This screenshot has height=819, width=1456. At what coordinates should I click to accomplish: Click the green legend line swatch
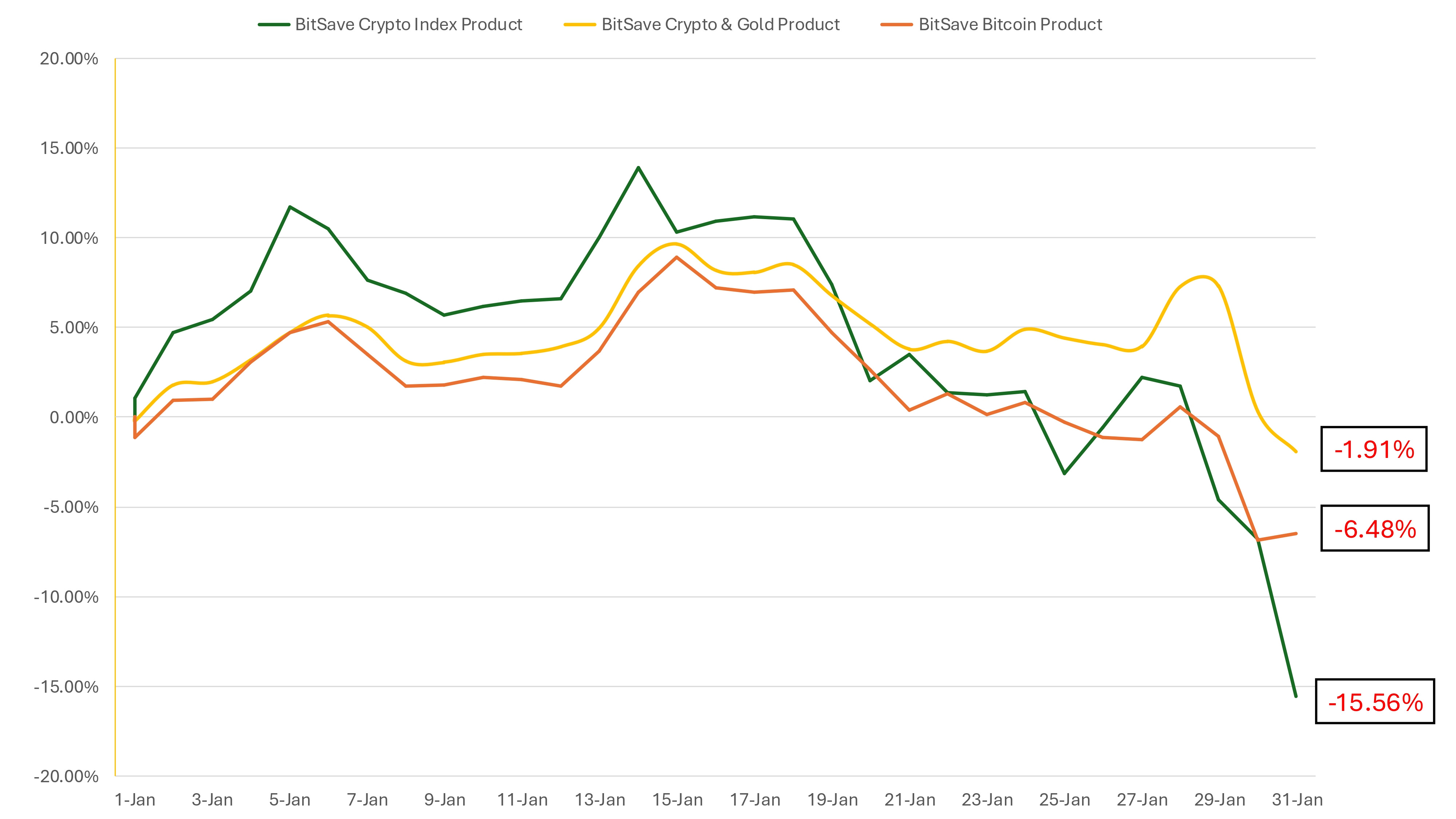(x=274, y=25)
